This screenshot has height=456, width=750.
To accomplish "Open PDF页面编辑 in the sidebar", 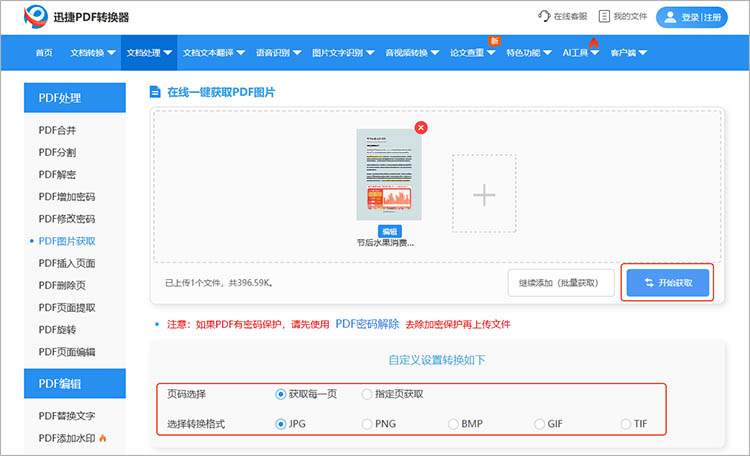I will pyautogui.click(x=67, y=352).
